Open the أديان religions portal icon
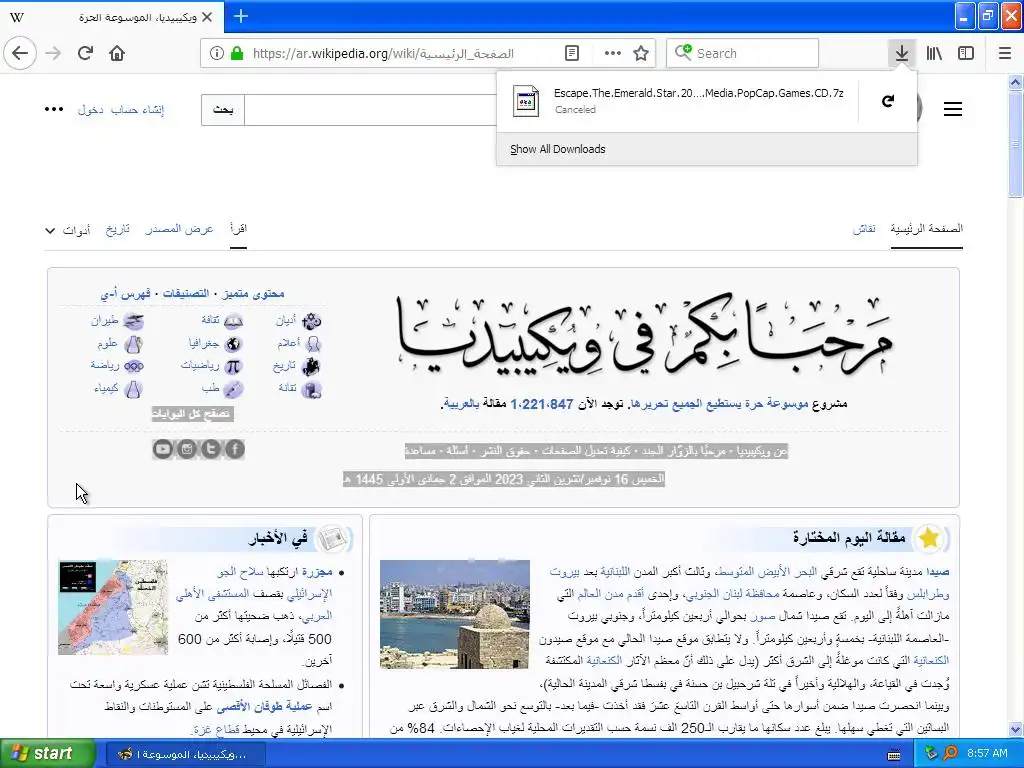 312,321
